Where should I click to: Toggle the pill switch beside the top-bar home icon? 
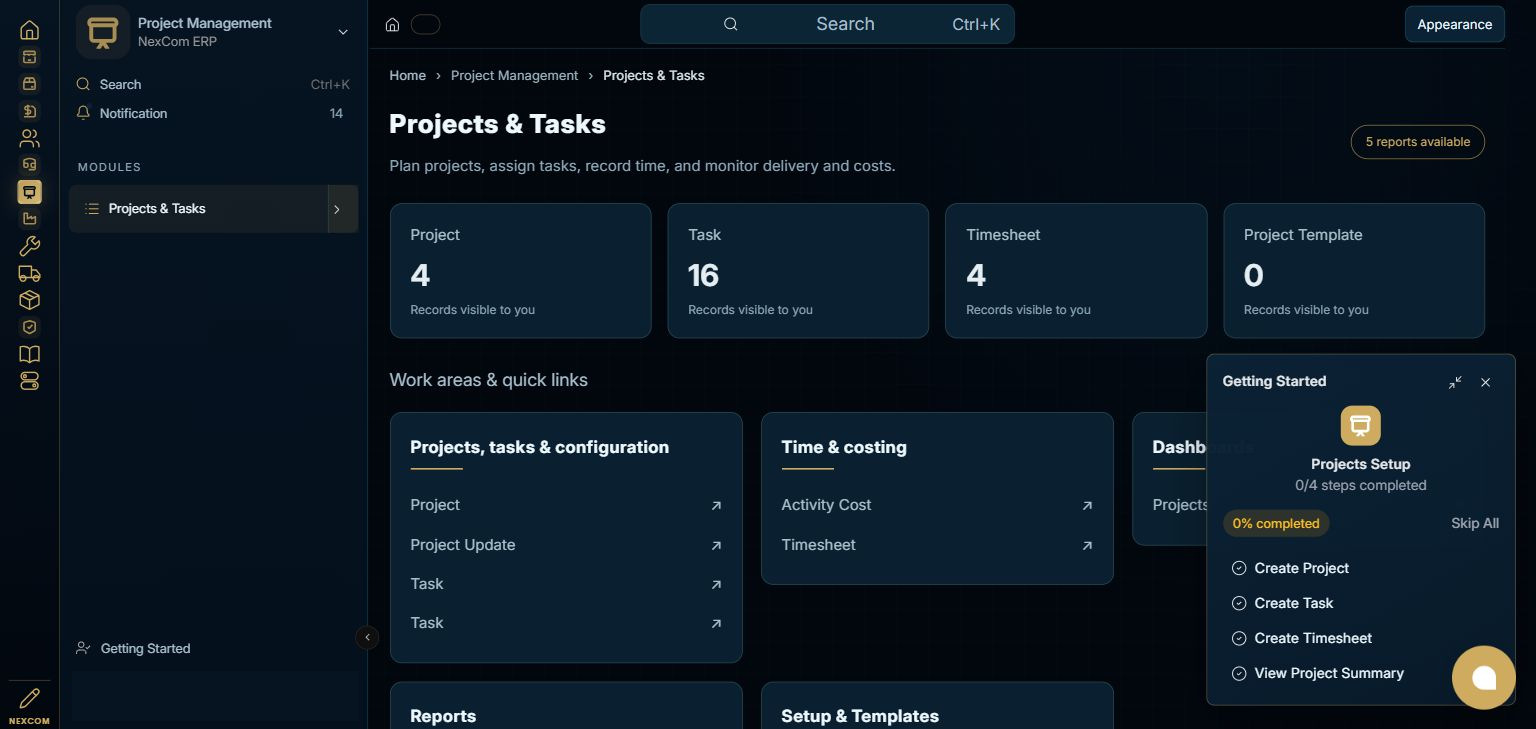425,25
